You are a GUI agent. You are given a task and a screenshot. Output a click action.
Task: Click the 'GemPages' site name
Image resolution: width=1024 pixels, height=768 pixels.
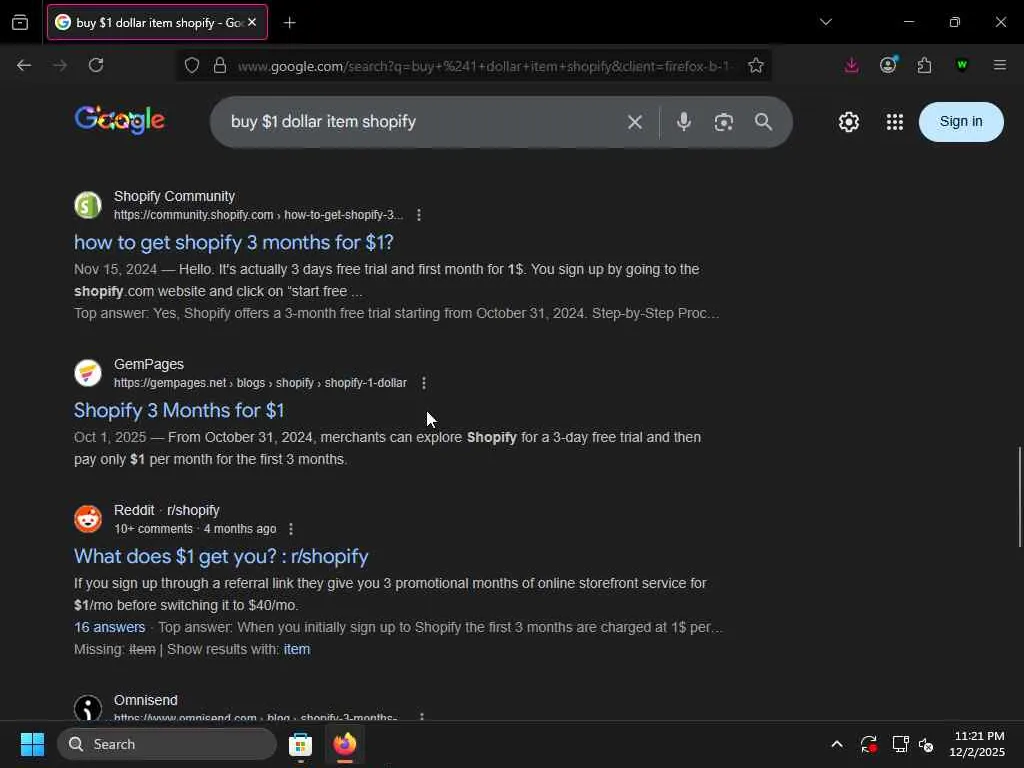coord(149,364)
